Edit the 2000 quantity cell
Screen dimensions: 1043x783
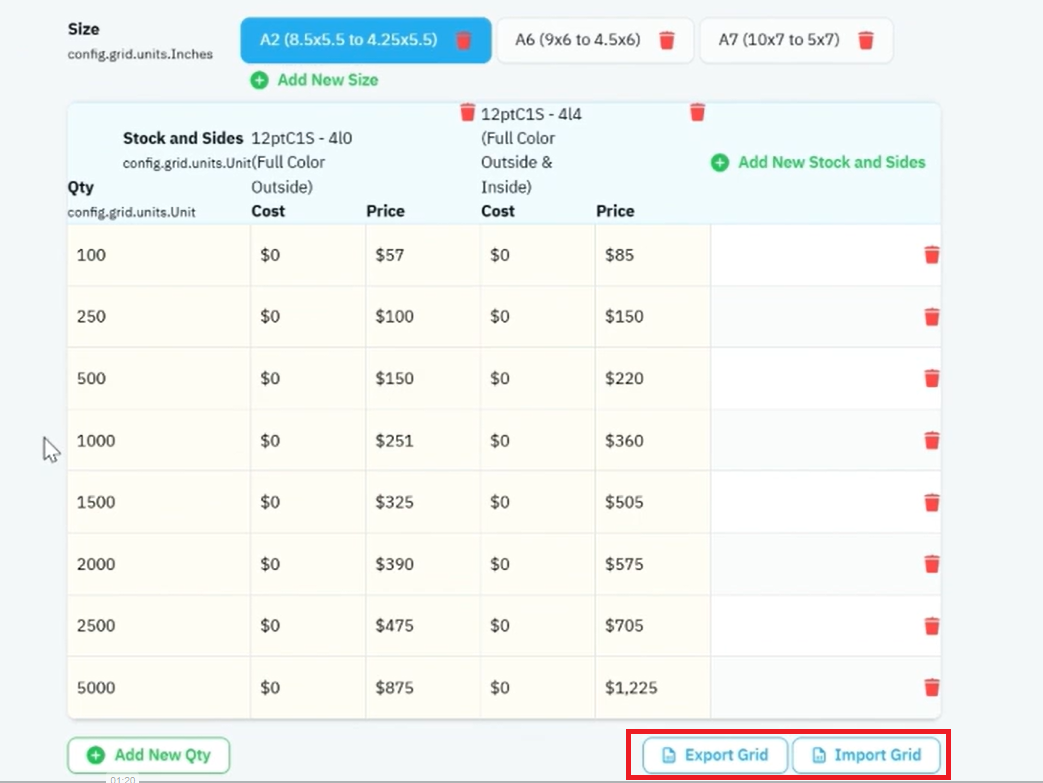pos(159,564)
